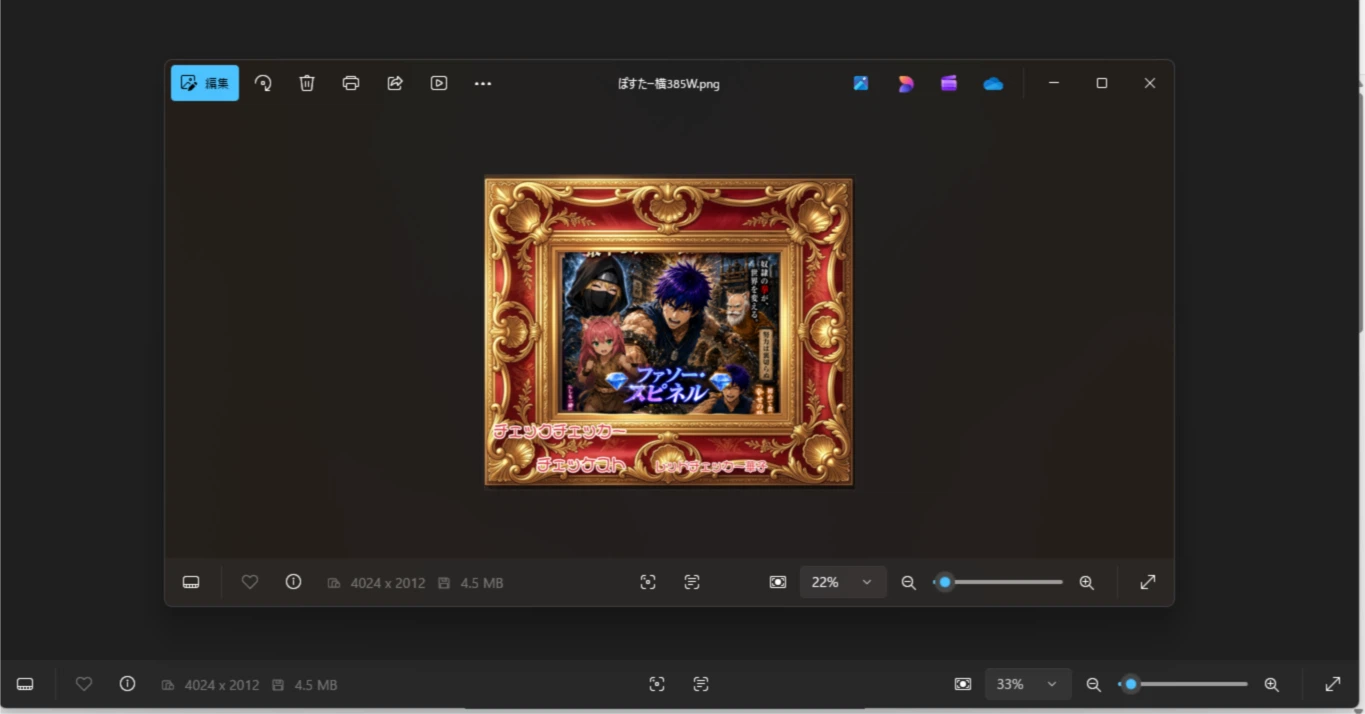Show file info in the background window
The width and height of the screenshot is (1365, 714).
127,684
